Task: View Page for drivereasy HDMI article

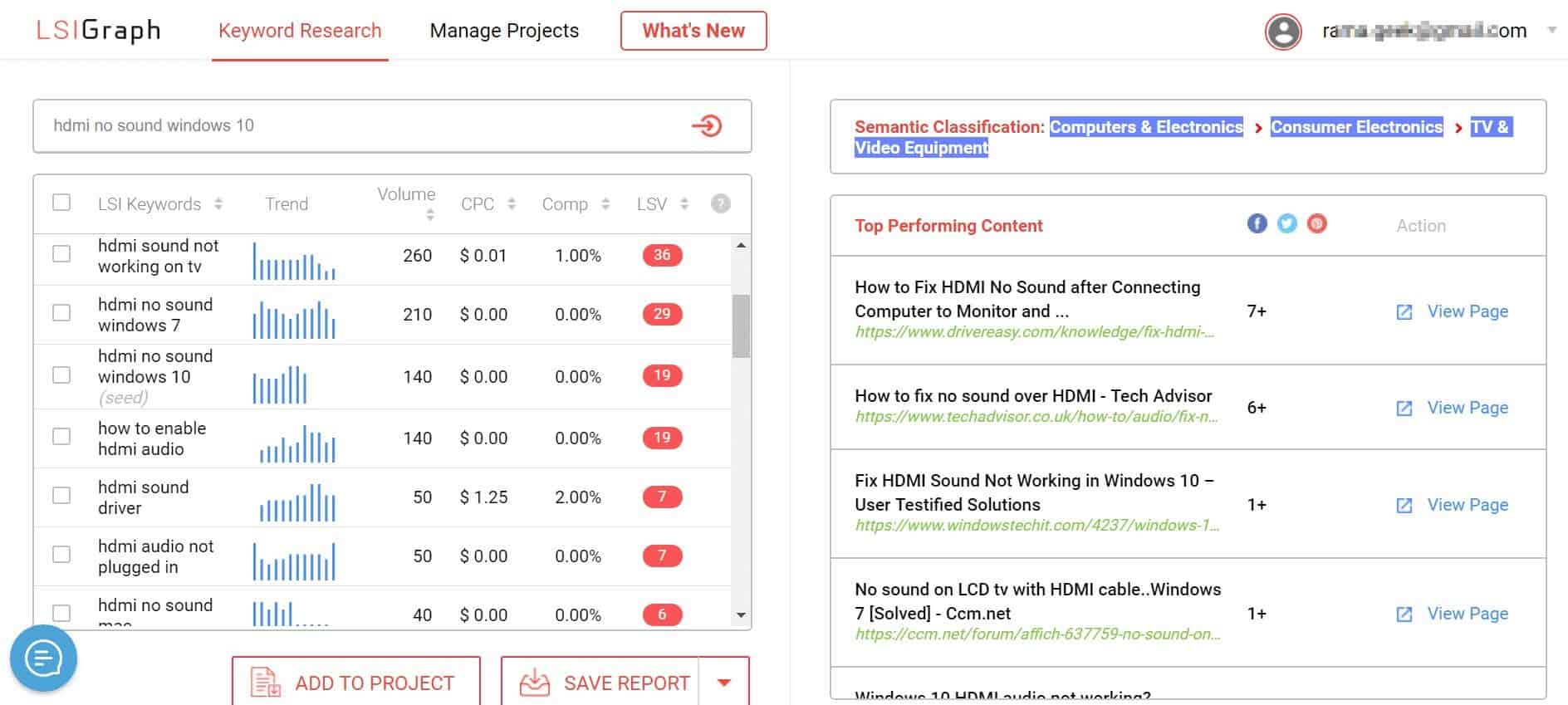Action: click(x=1468, y=311)
